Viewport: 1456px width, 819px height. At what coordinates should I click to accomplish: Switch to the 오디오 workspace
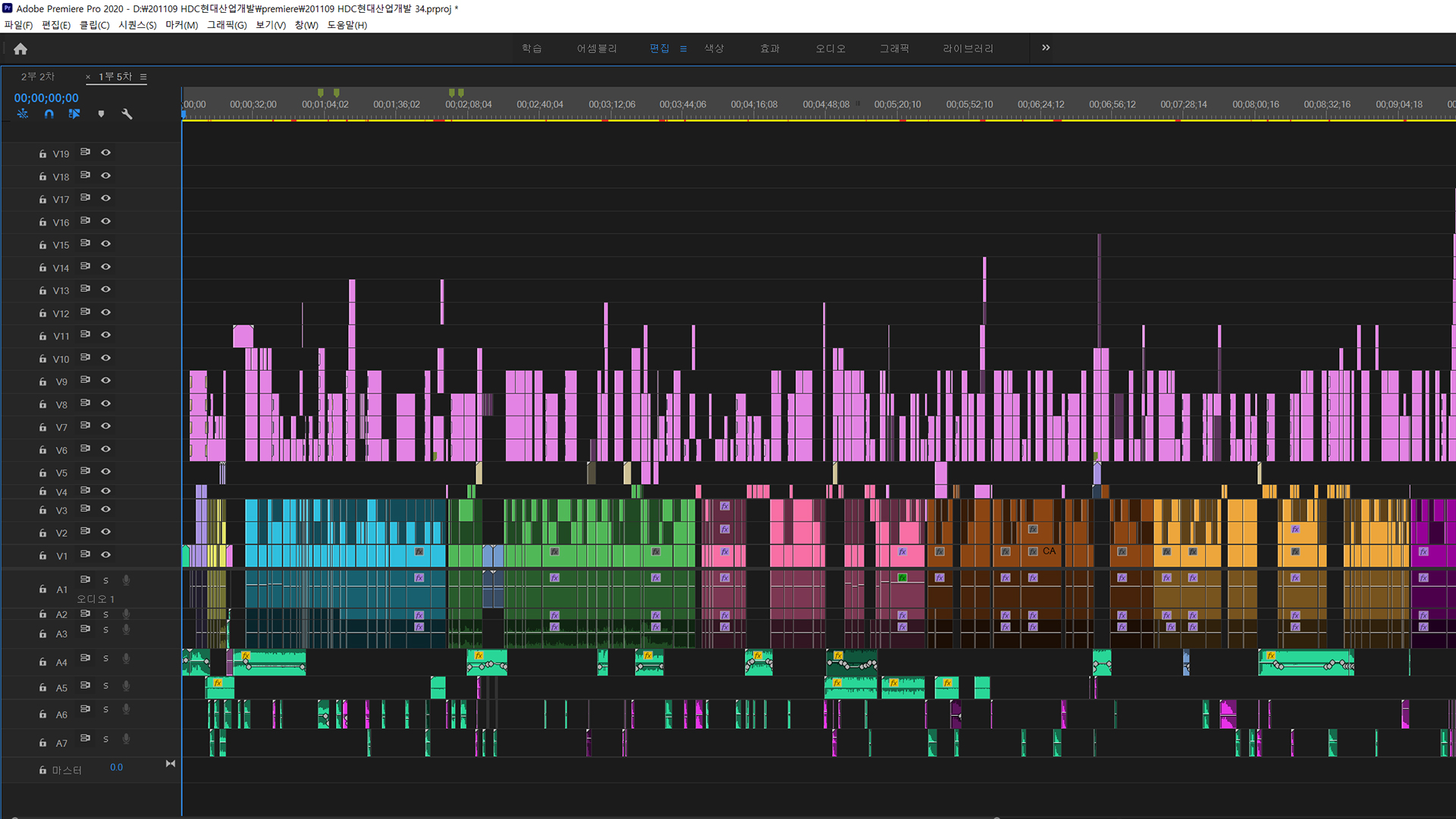point(830,49)
